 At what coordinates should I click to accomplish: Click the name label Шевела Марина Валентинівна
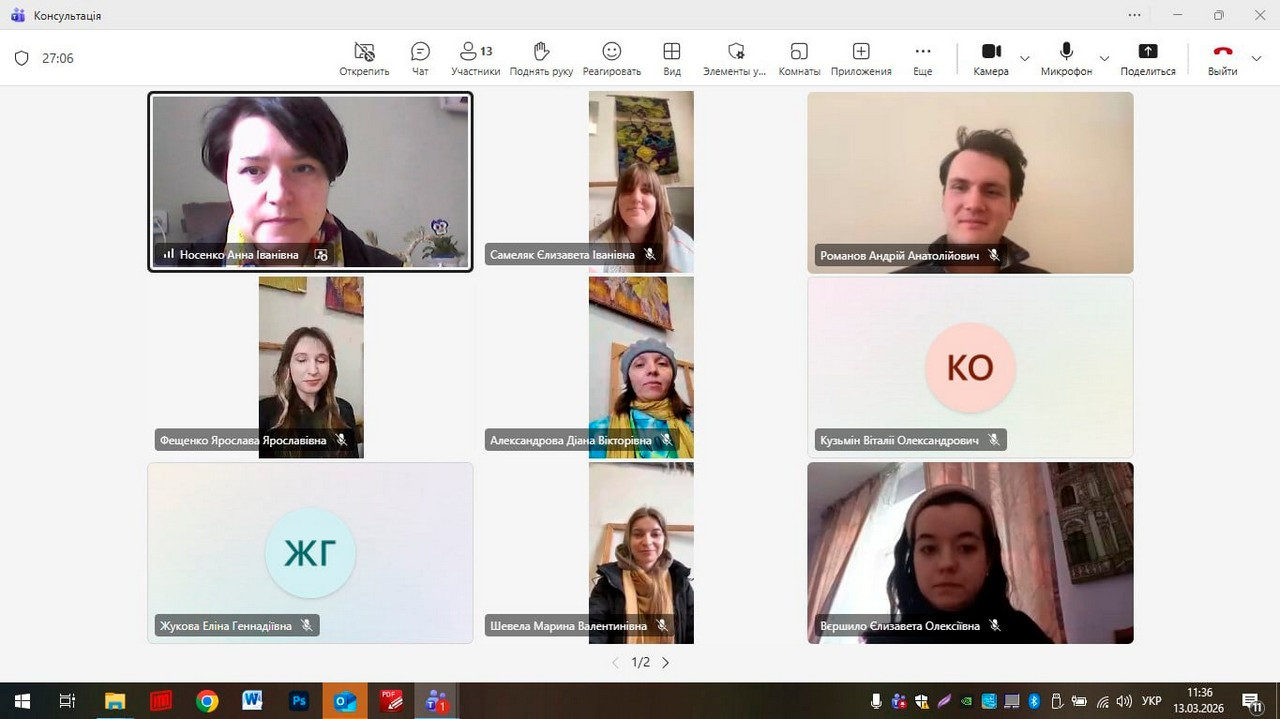click(x=568, y=625)
